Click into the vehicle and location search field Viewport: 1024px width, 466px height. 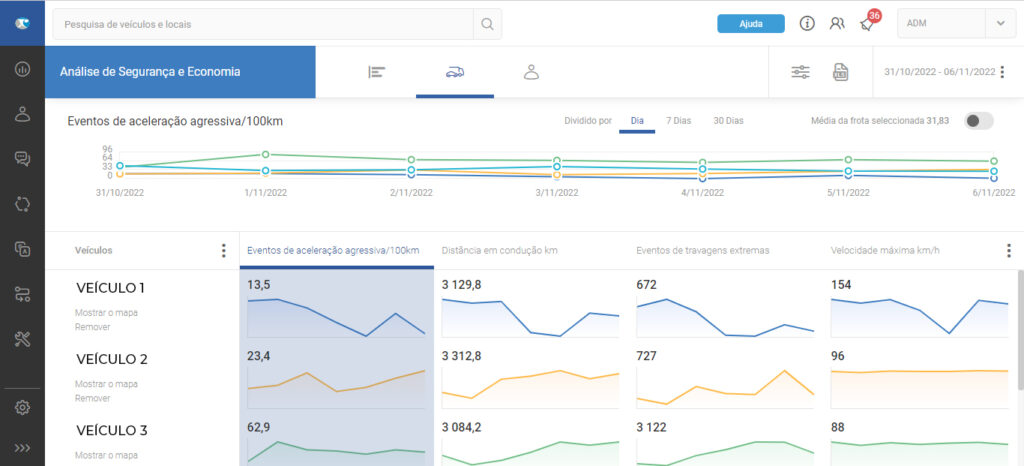tap(263, 24)
